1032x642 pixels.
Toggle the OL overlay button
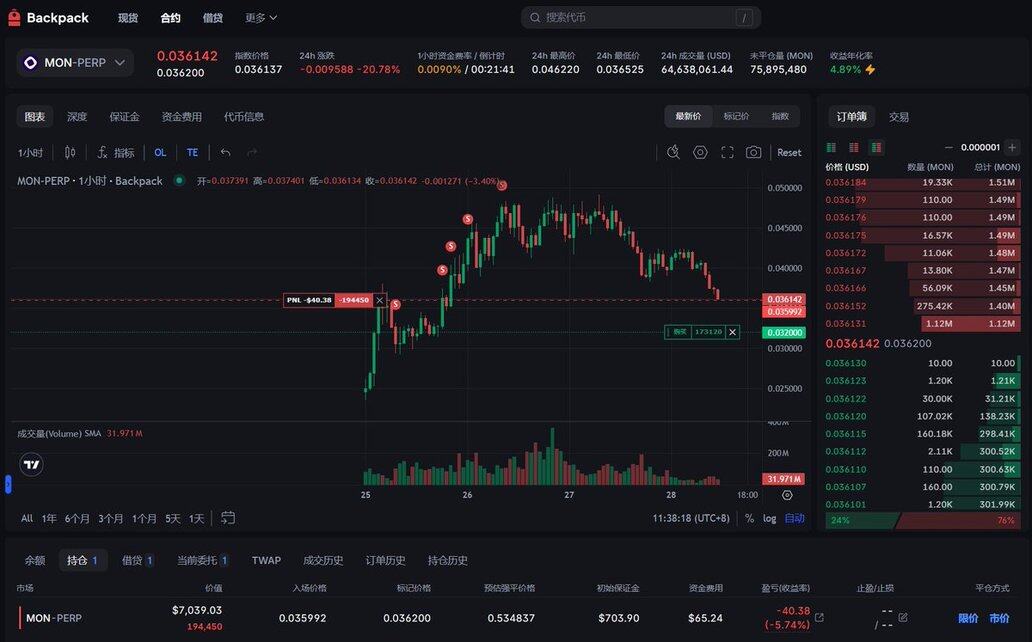coord(160,152)
